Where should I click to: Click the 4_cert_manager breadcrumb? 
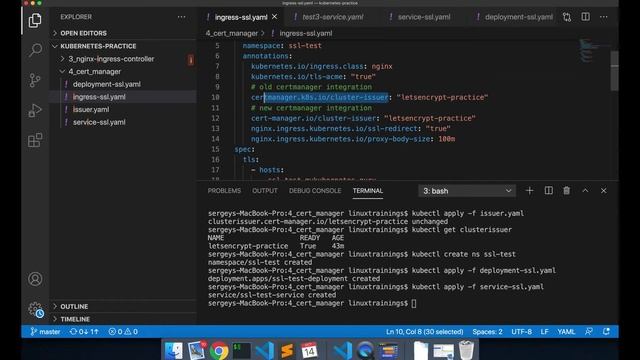pos(231,33)
